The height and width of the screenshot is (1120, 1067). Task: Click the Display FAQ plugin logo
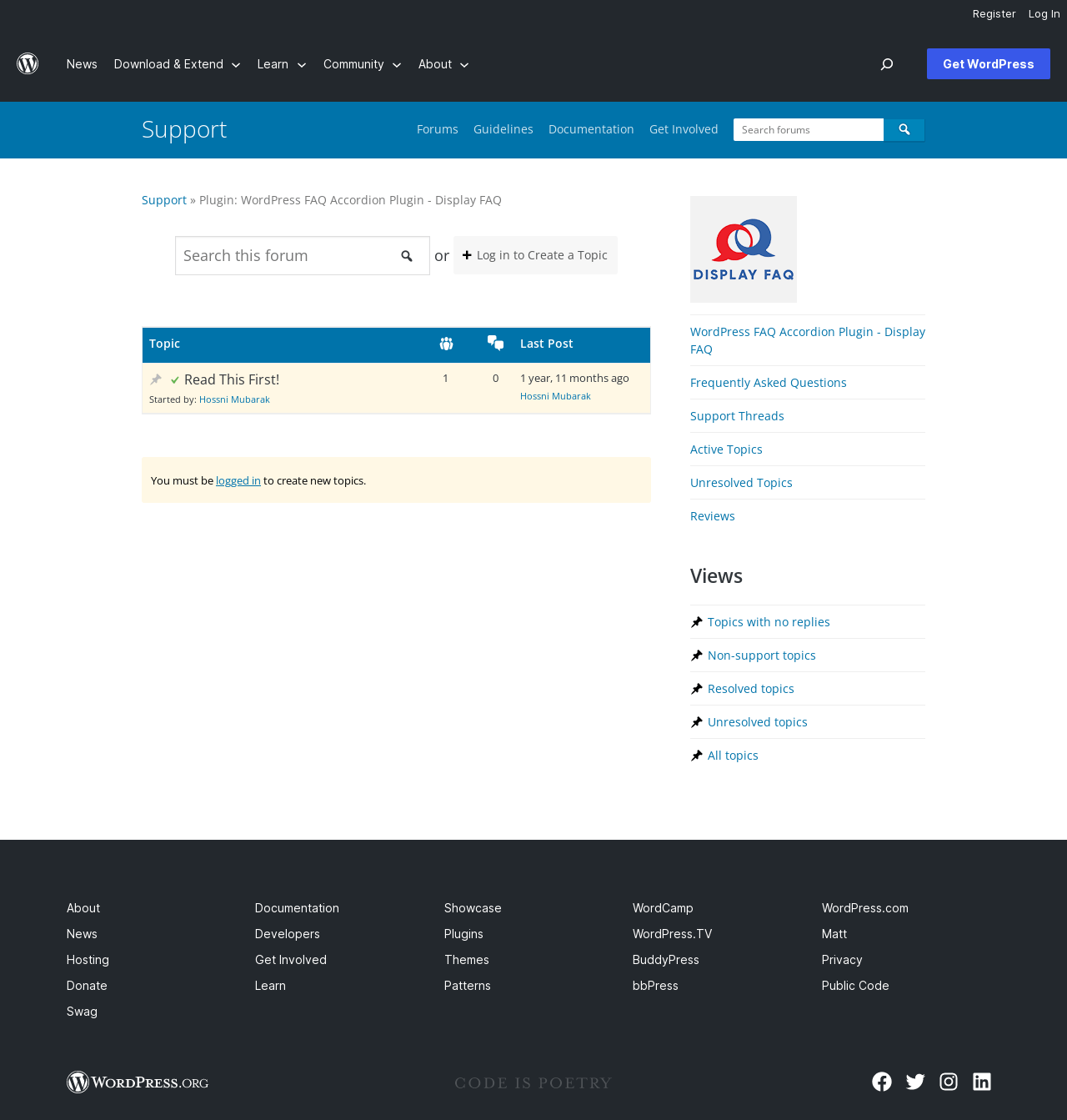tap(744, 249)
